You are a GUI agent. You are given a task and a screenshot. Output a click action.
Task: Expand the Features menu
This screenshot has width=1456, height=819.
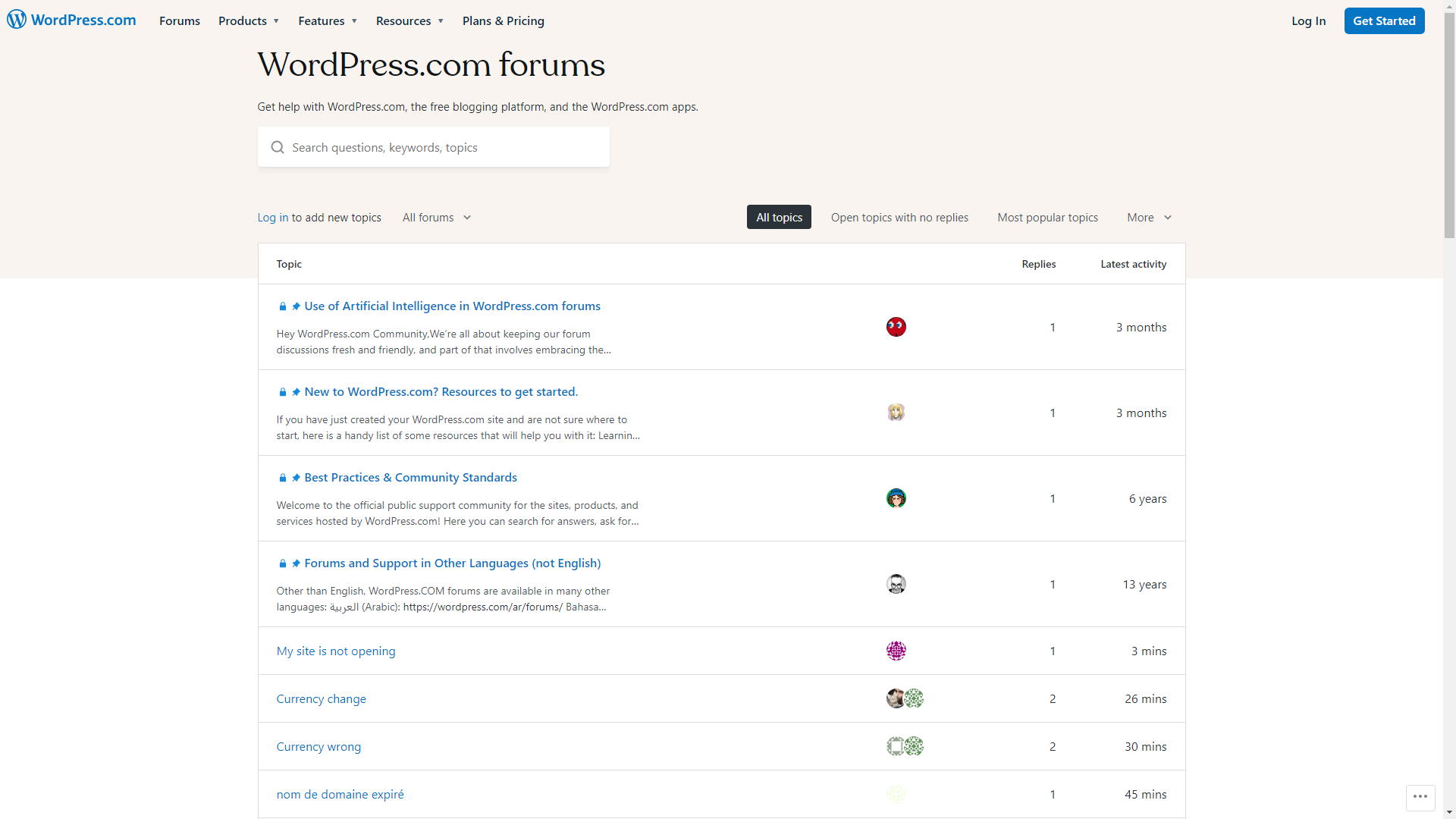pos(328,20)
